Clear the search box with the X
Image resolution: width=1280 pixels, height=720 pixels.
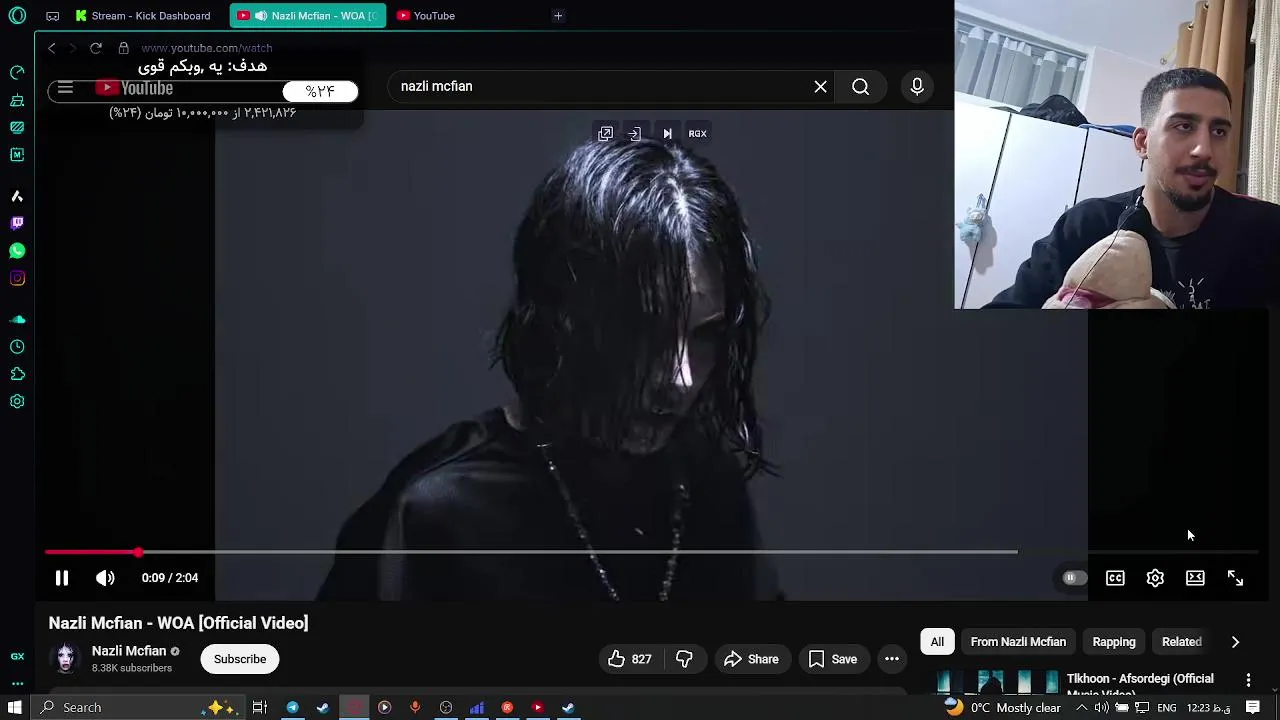820,87
